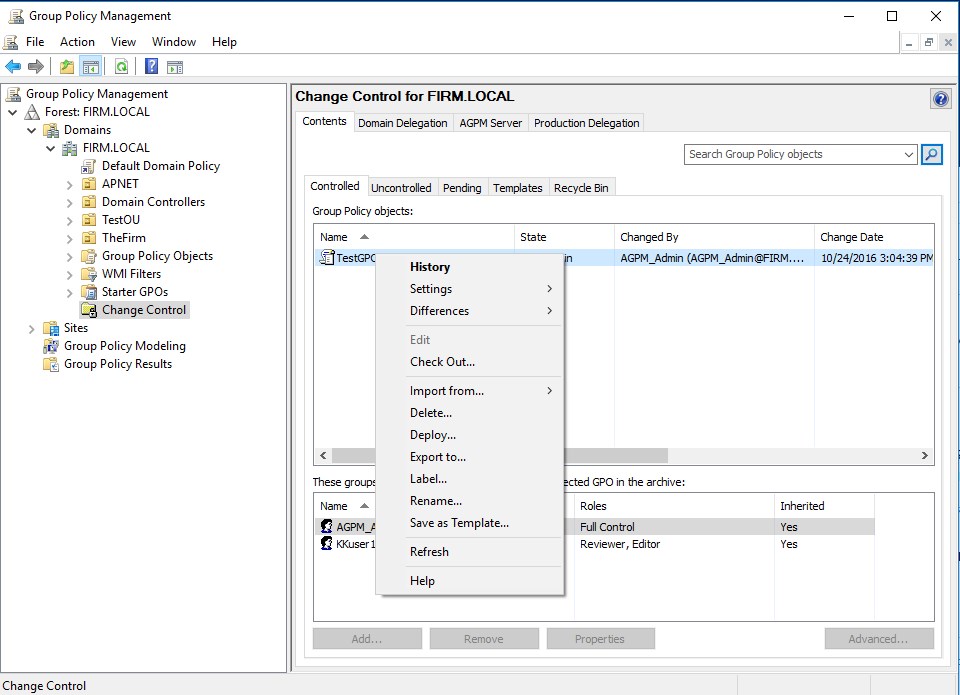960x695 pixels.
Task: Expand the APNET node
Action: point(70,184)
